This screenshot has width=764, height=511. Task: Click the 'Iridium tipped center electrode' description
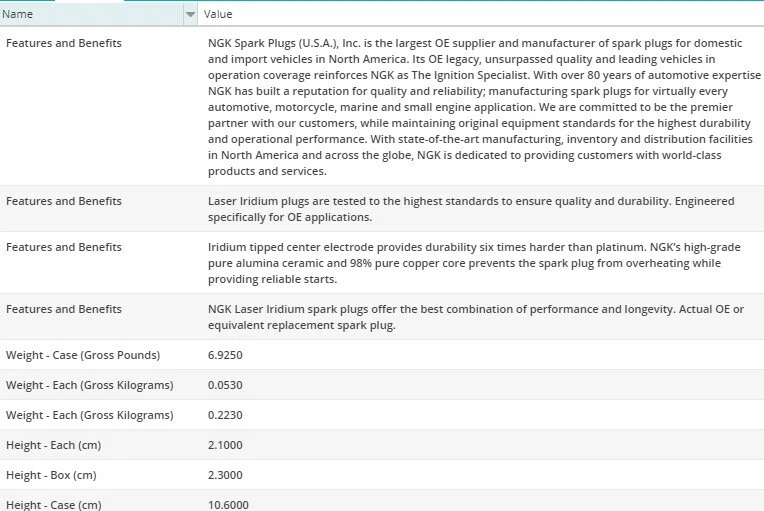(470, 263)
